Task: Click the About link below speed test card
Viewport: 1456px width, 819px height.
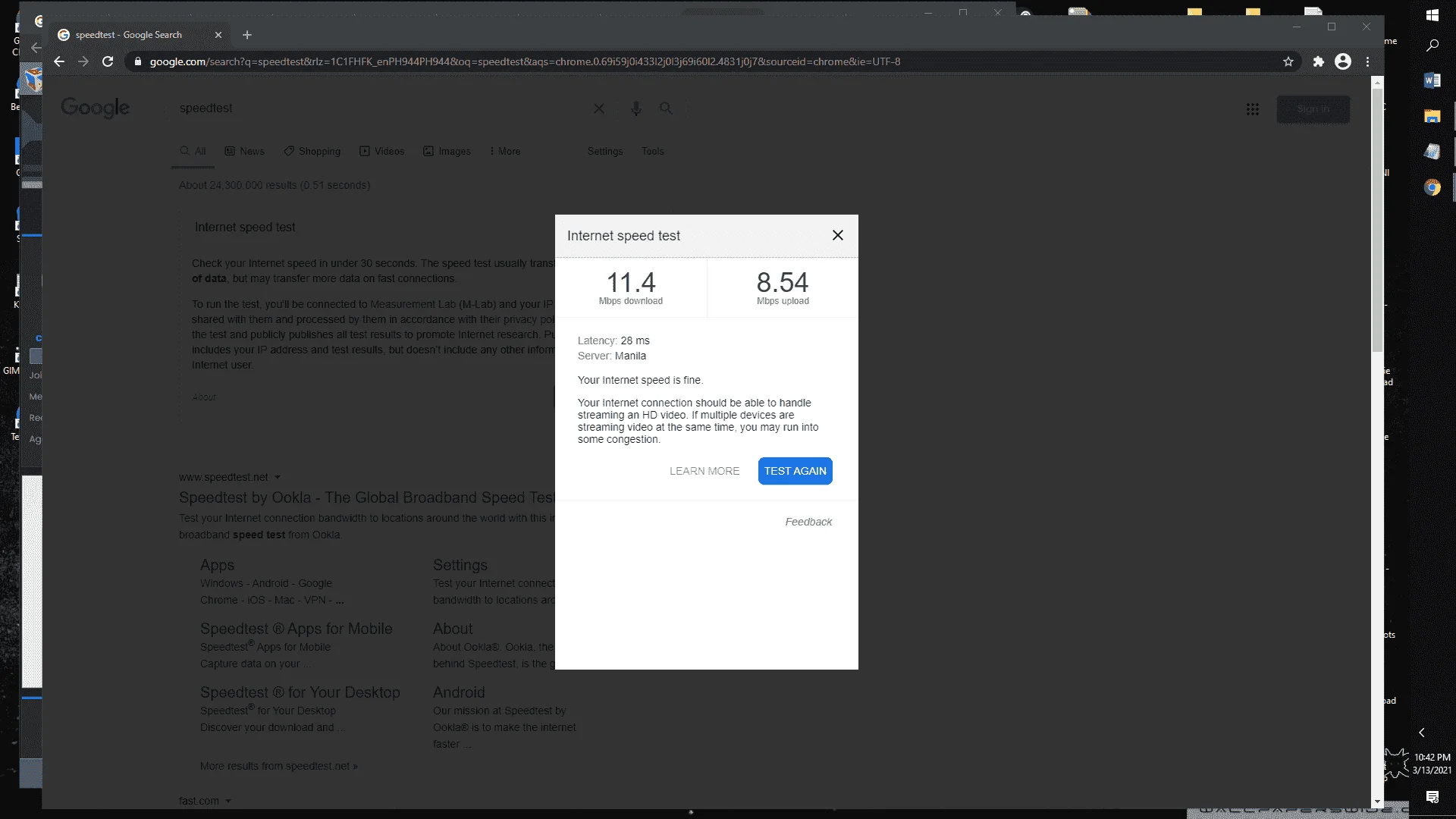Action: (x=204, y=397)
